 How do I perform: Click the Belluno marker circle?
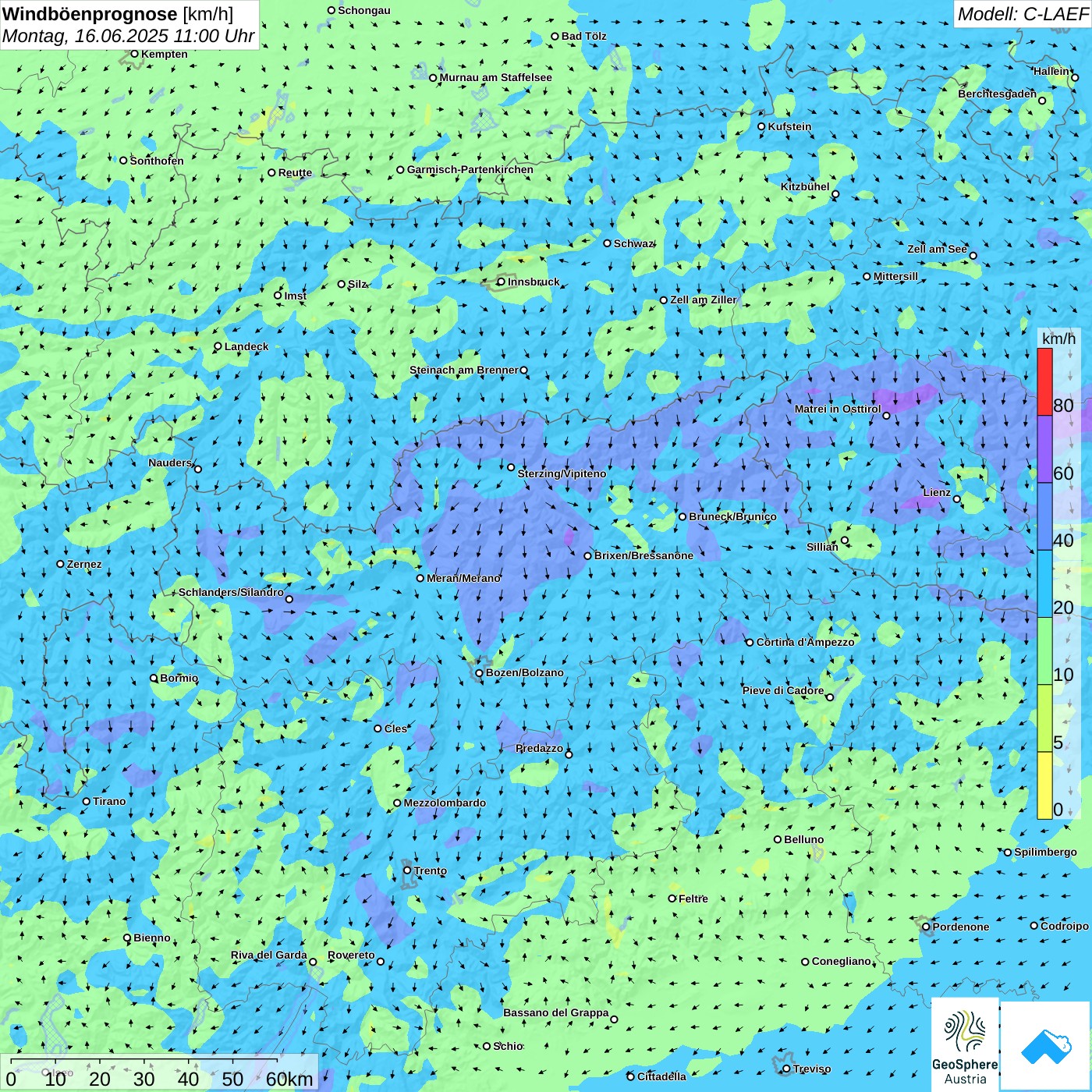(778, 839)
